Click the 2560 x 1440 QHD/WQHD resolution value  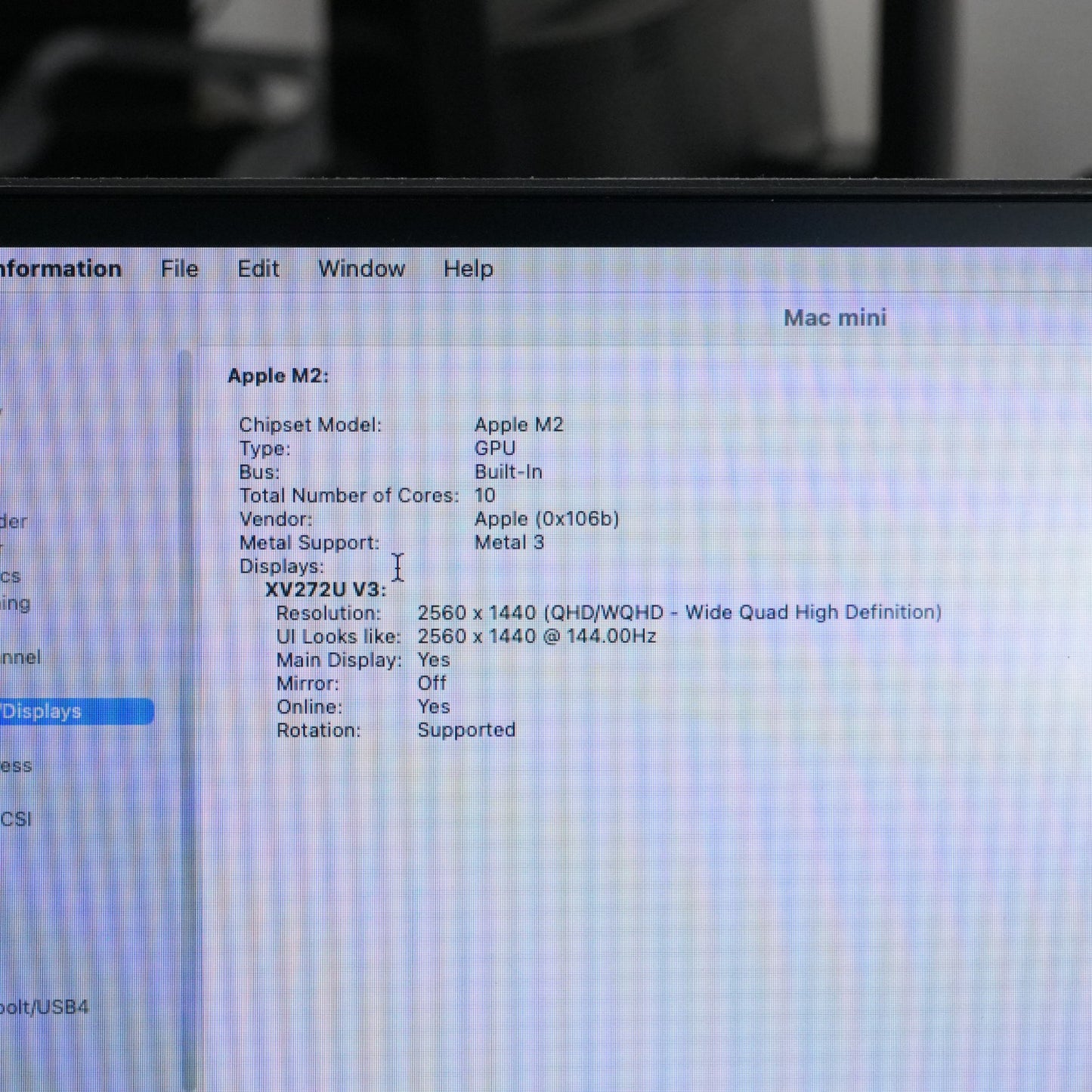coord(679,613)
